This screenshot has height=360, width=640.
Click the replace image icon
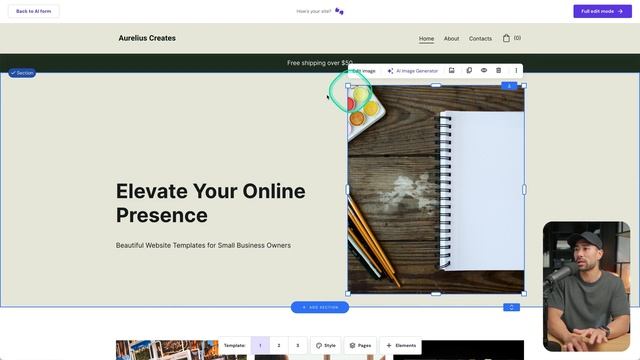tap(451, 71)
